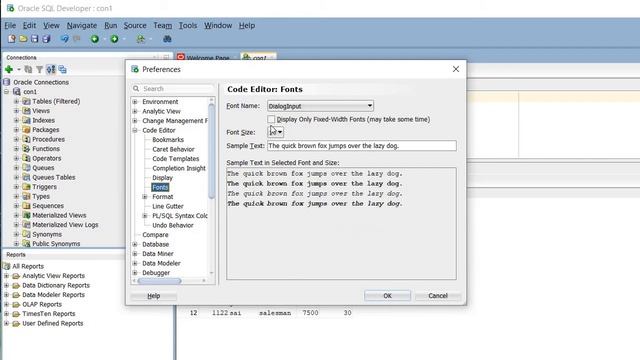Viewport: 640px width, 360px height.
Task: Select Caret Behavior preference item
Action: tap(173, 149)
